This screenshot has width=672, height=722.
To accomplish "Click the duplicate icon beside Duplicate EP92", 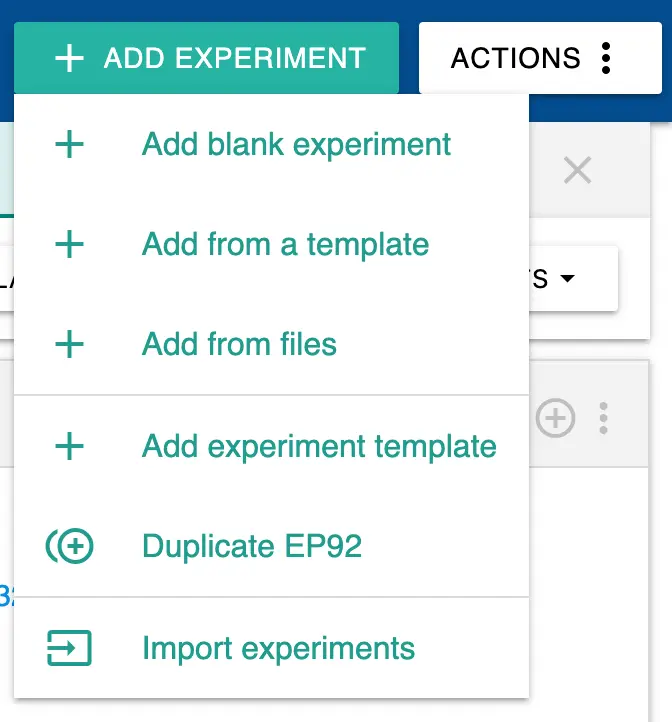I will 69,547.
